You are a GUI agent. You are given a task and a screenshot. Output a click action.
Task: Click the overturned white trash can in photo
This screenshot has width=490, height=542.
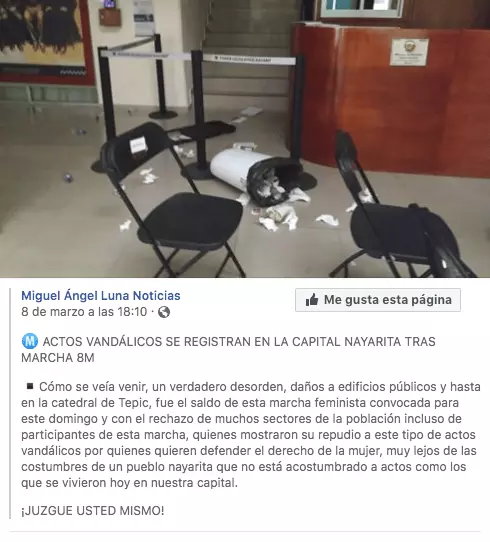pyautogui.click(x=256, y=176)
